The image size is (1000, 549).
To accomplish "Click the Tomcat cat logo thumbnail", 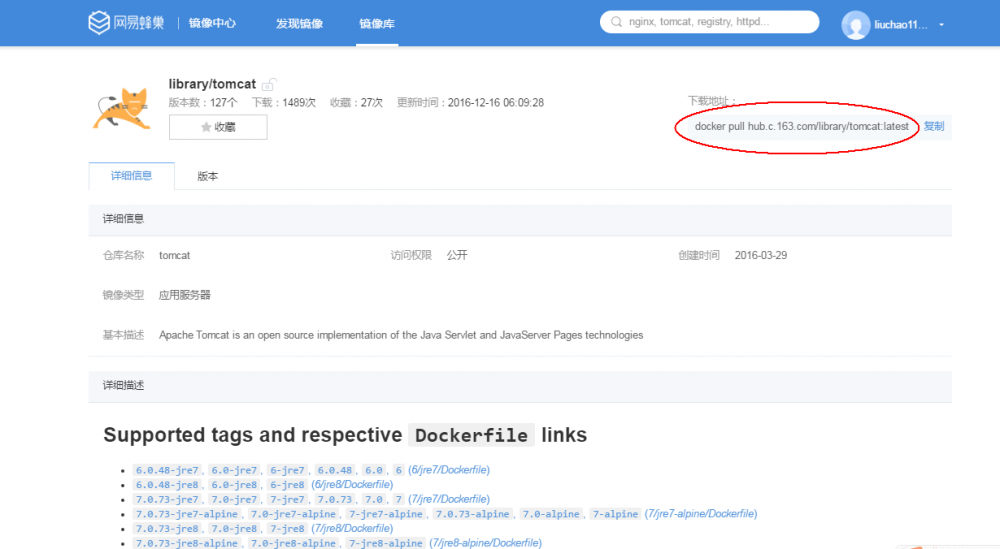I will coord(123,108).
